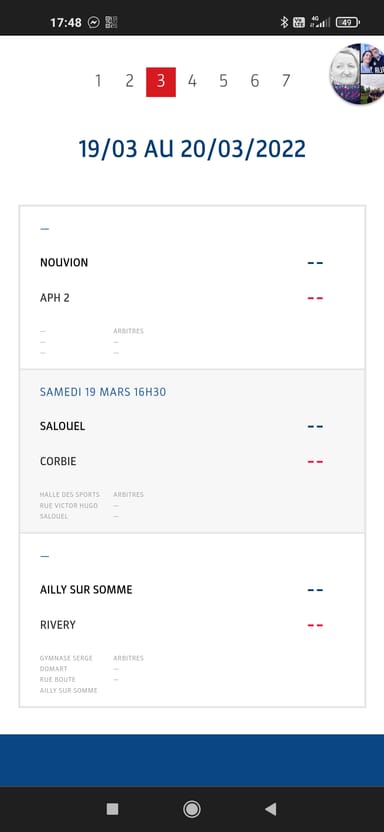
Task: Go to matchday page 1
Action: 98,81
